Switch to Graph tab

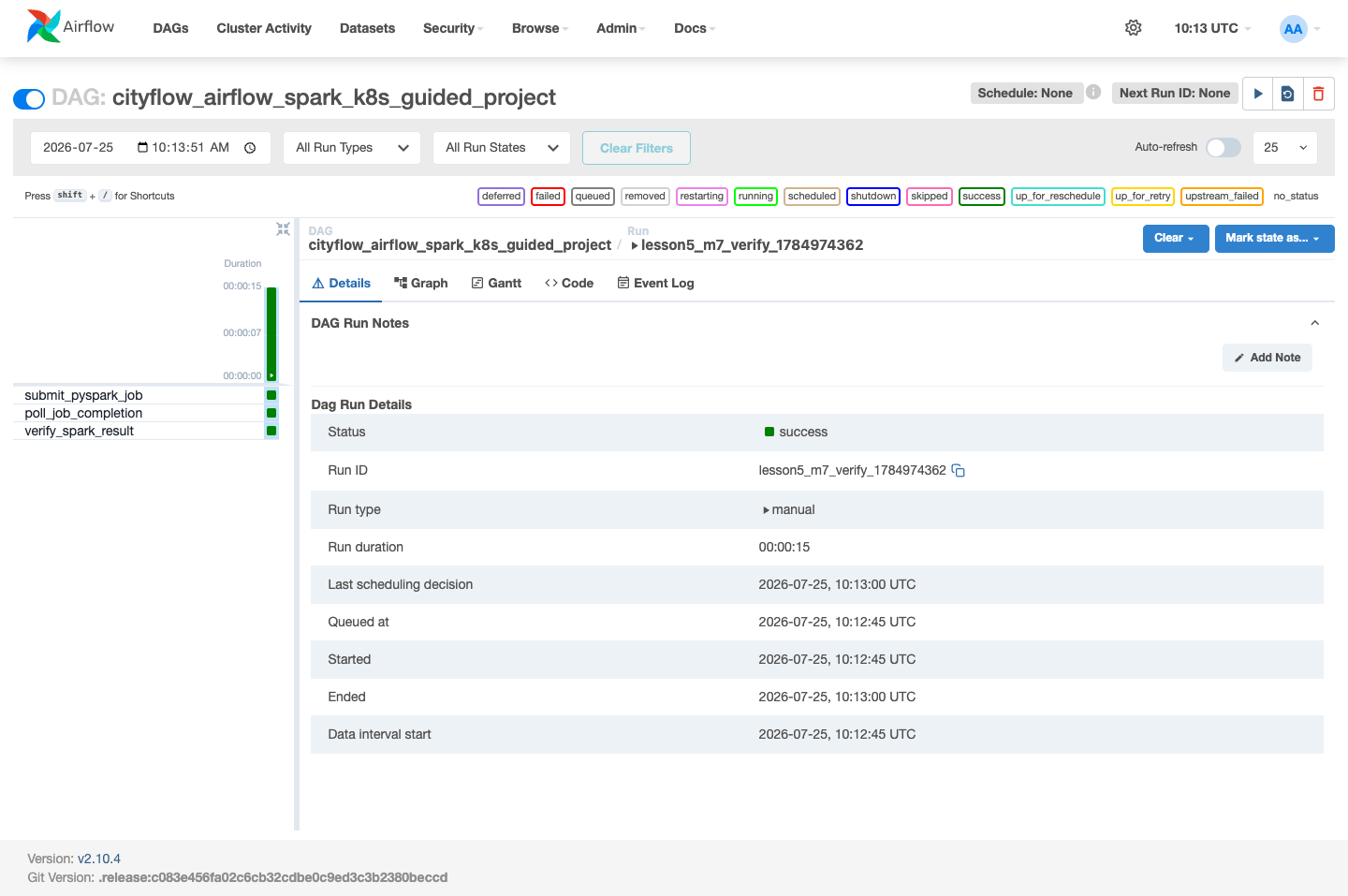pyautogui.click(x=420, y=283)
